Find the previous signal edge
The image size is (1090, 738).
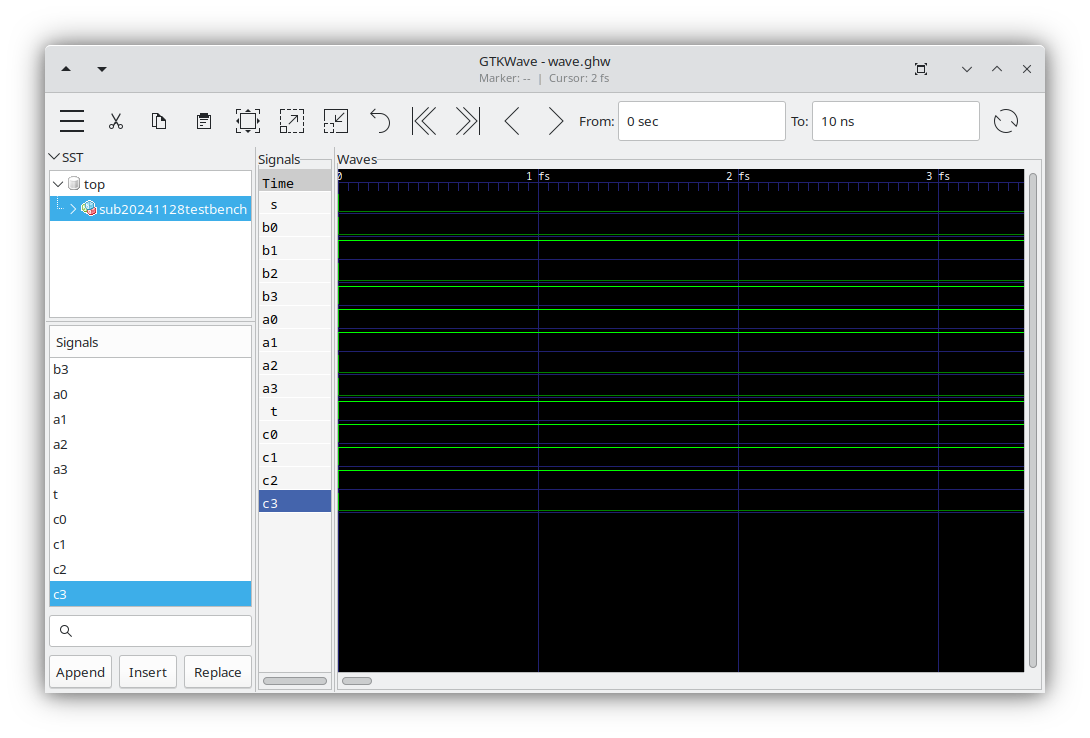(x=511, y=120)
